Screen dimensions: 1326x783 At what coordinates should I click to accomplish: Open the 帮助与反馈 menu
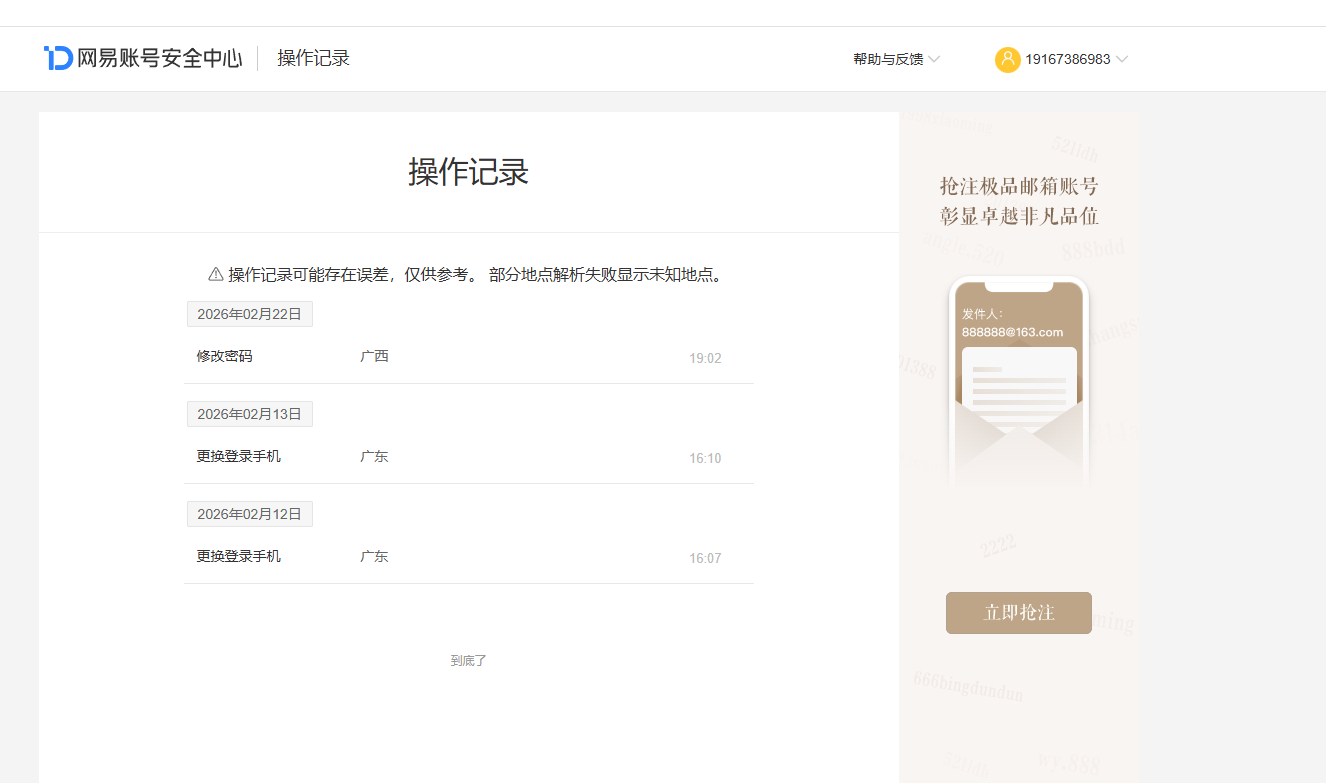click(x=897, y=59)
